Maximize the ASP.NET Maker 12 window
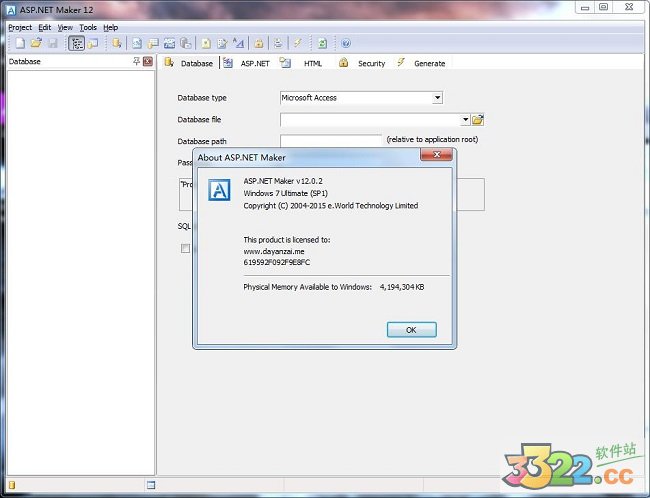The width and height of the screenshot is (650, 498). pos(604,7)
